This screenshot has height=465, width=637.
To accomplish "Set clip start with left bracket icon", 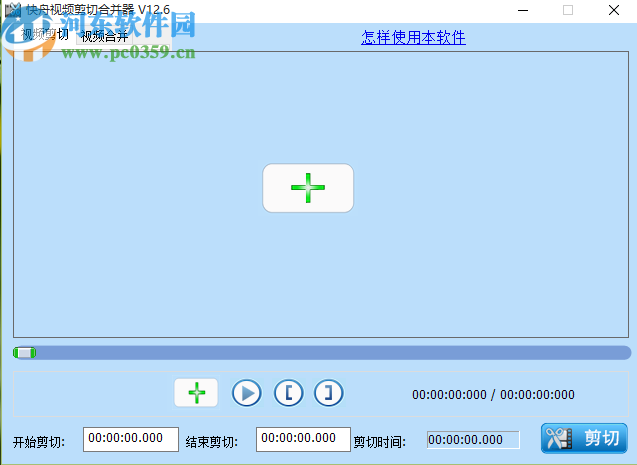I will tap(288, 393).
